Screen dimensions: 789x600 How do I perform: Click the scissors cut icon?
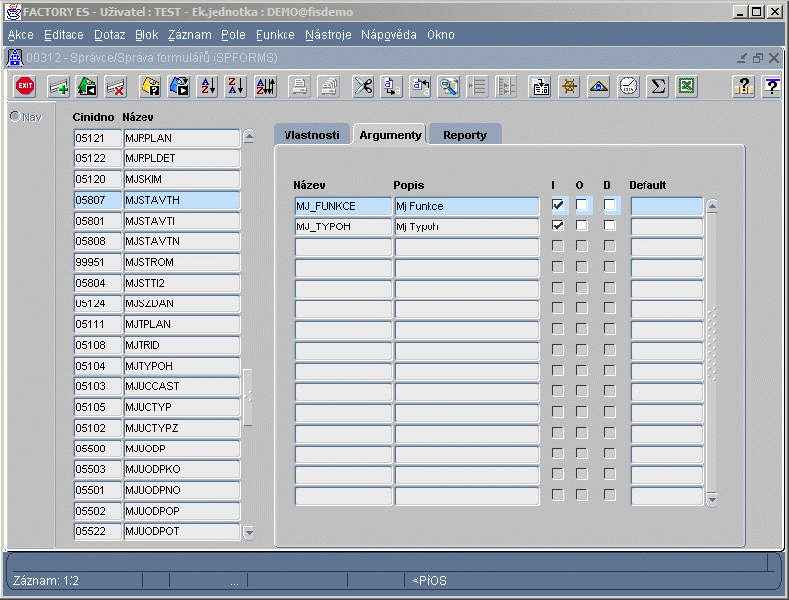click(x=363, y=87)
